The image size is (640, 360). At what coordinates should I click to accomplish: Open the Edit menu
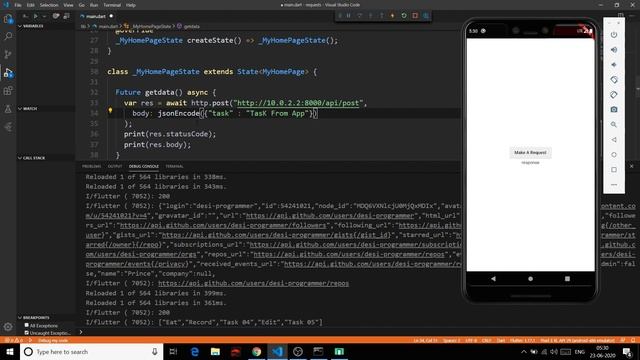tap(31, 5)
